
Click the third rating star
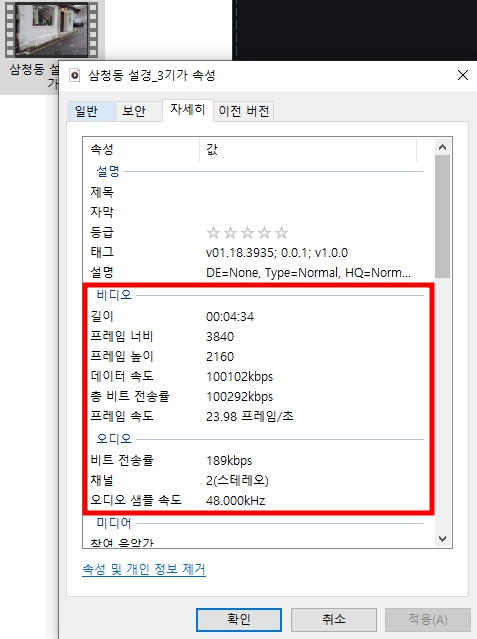[247, 233]
